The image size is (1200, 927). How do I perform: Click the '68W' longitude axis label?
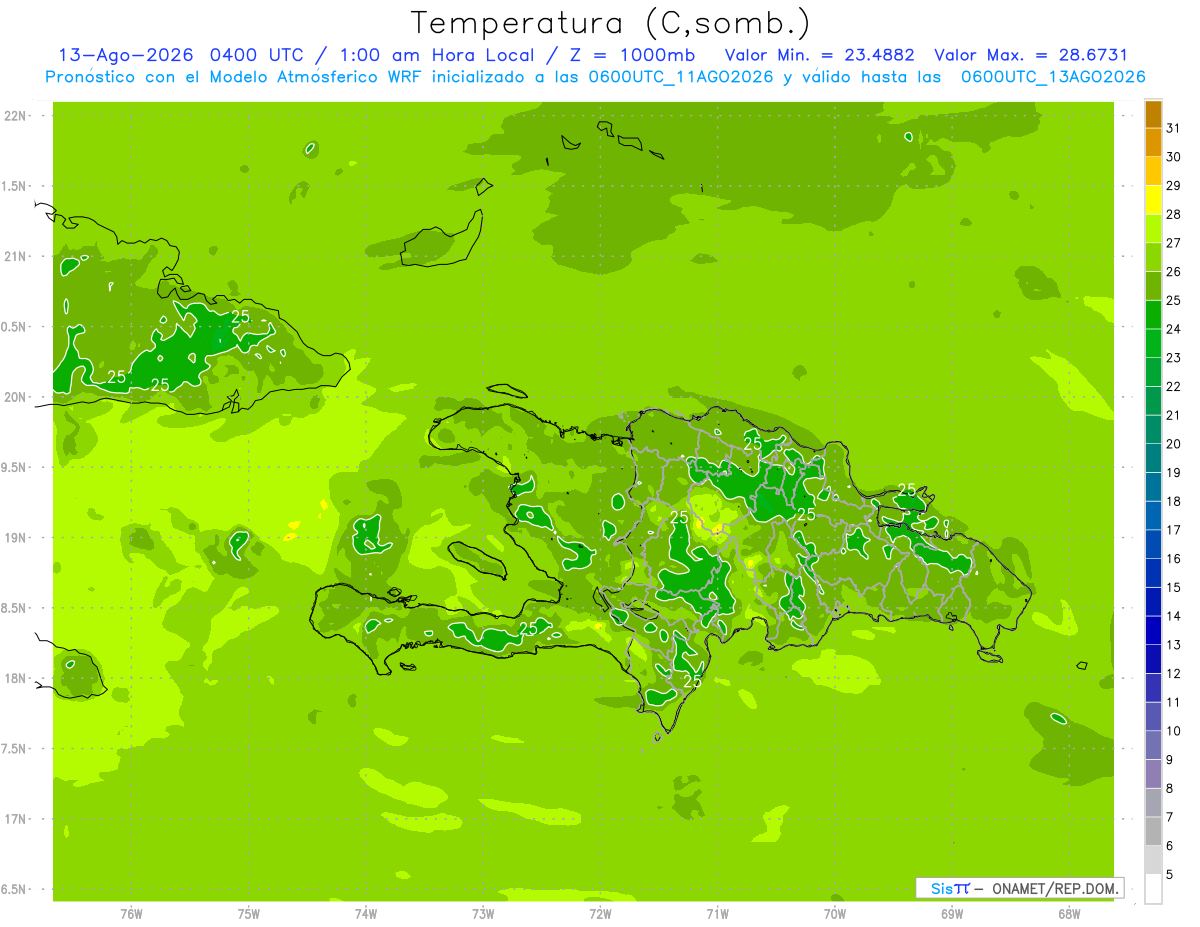(1068, 914)
